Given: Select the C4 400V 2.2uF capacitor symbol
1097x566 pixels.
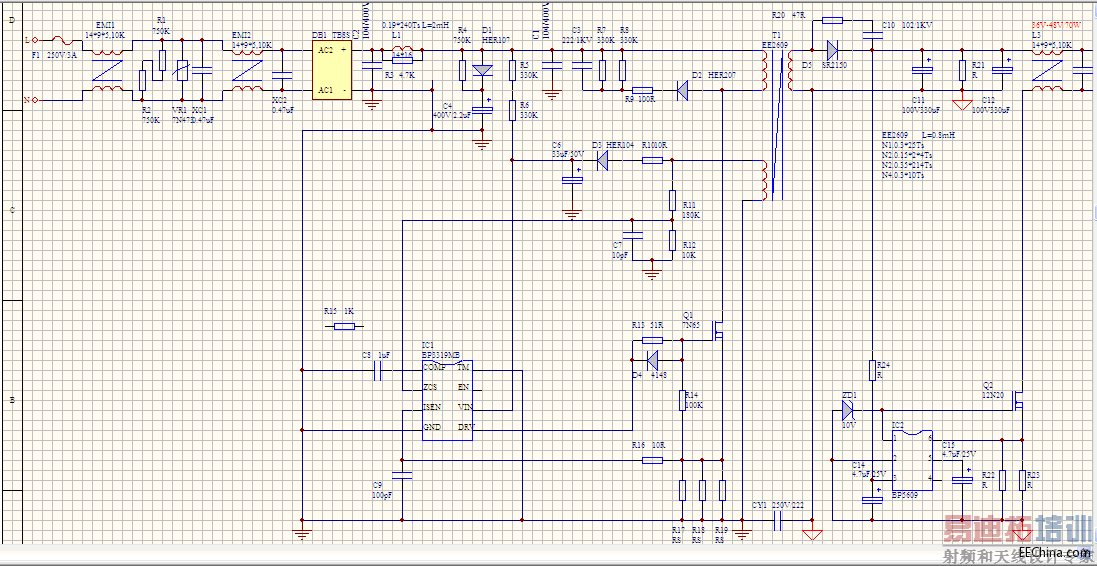Looking at the screenshot, I should 481,110.
